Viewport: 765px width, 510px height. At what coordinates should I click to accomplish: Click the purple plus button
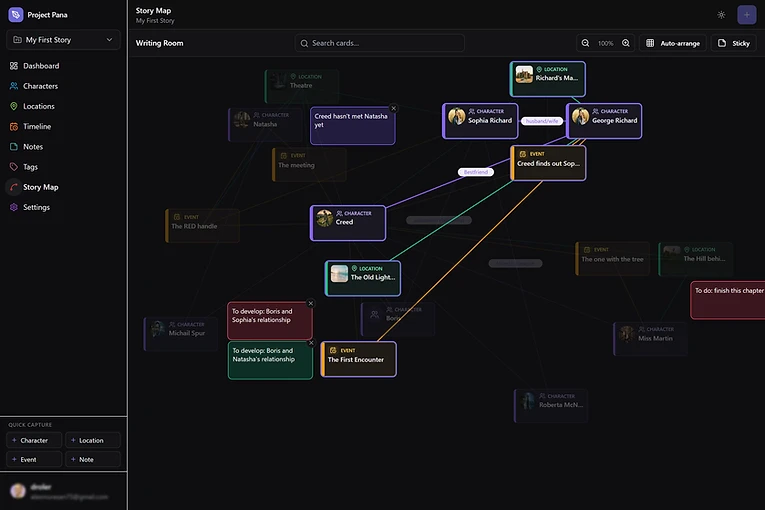click(x=746, y=15)
